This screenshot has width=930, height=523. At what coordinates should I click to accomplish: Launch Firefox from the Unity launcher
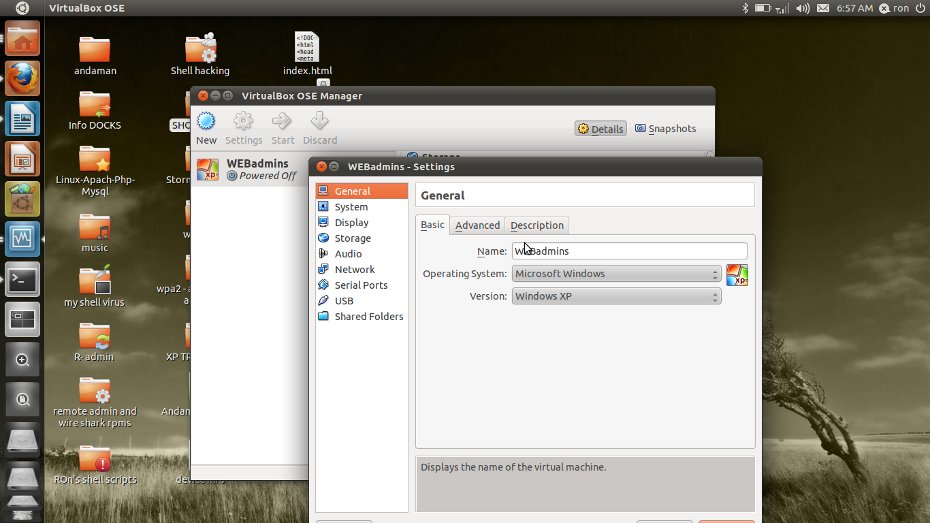pyautogui.click(x=23, y=78)
